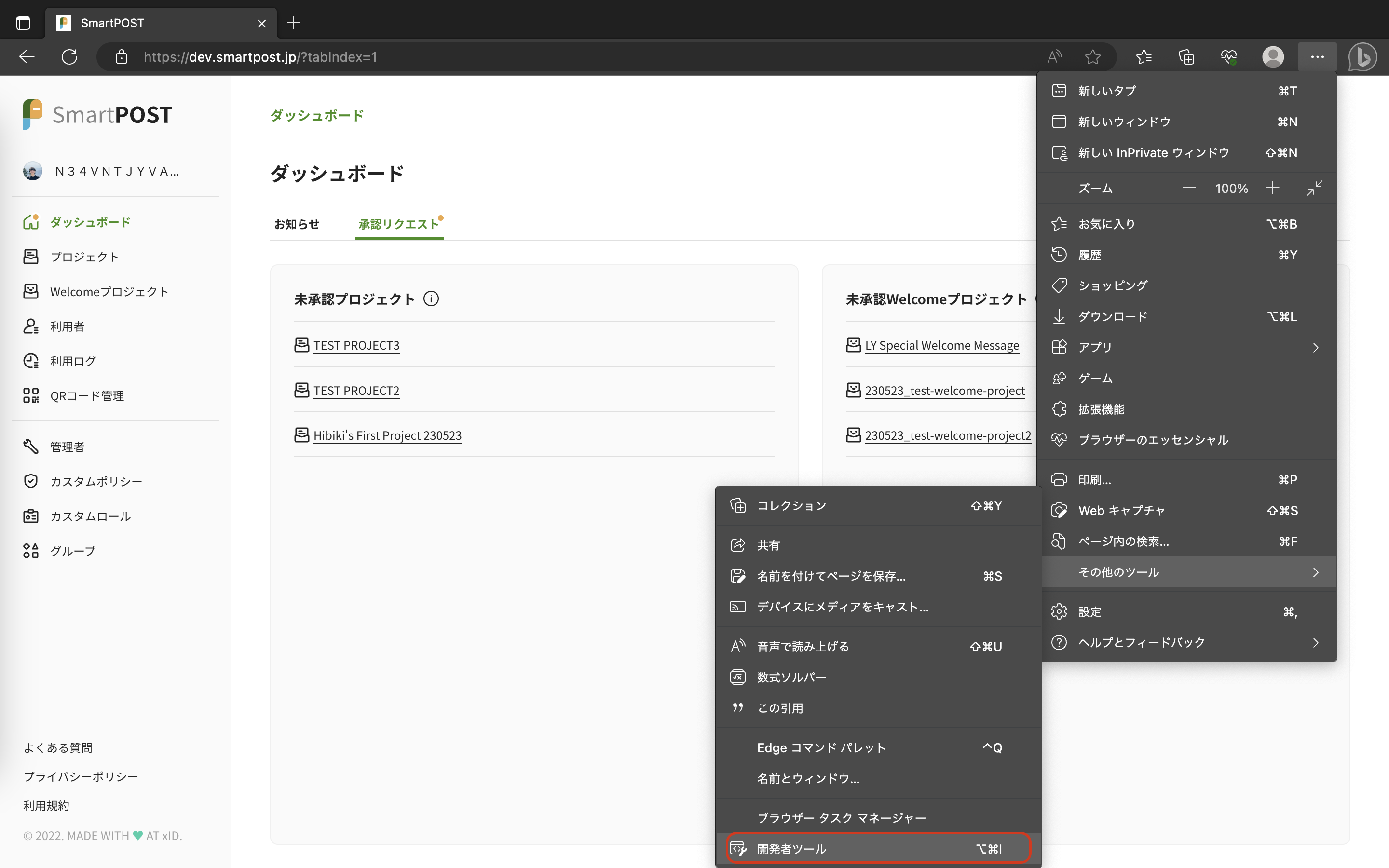The height and width of the screenshot is (868, 1389).
Task: Open LY Special Welcome Message link
Action: tap(942, 345)
